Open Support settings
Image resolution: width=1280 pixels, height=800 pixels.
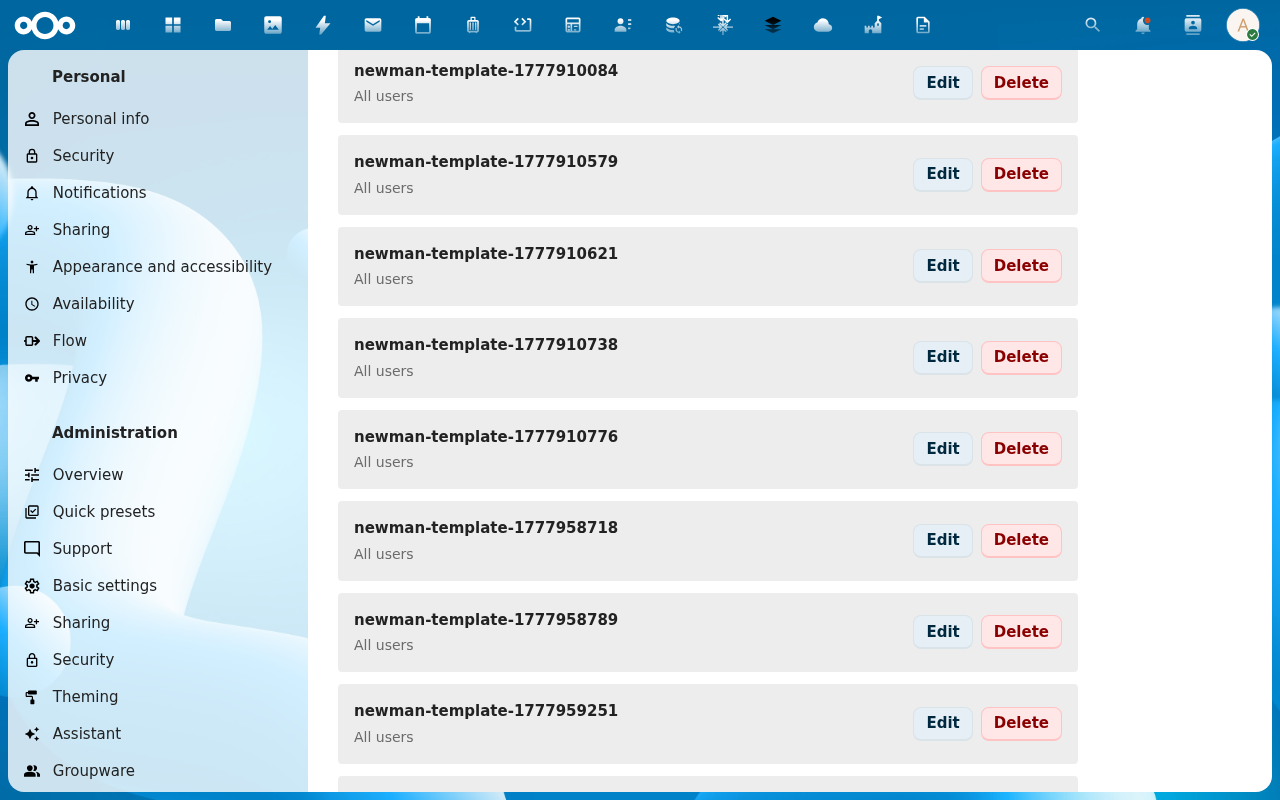click(x=158, y=549)
